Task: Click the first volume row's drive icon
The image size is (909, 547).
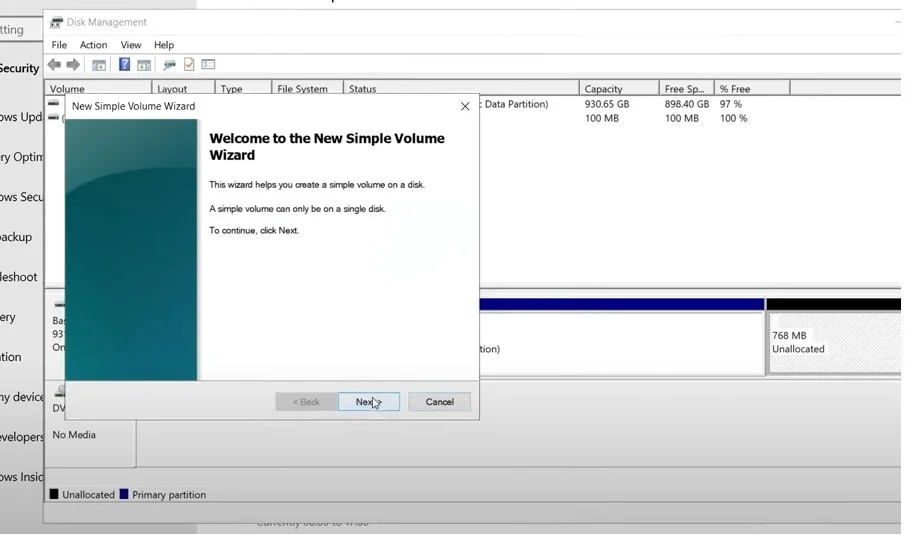Action: point(53,103)
